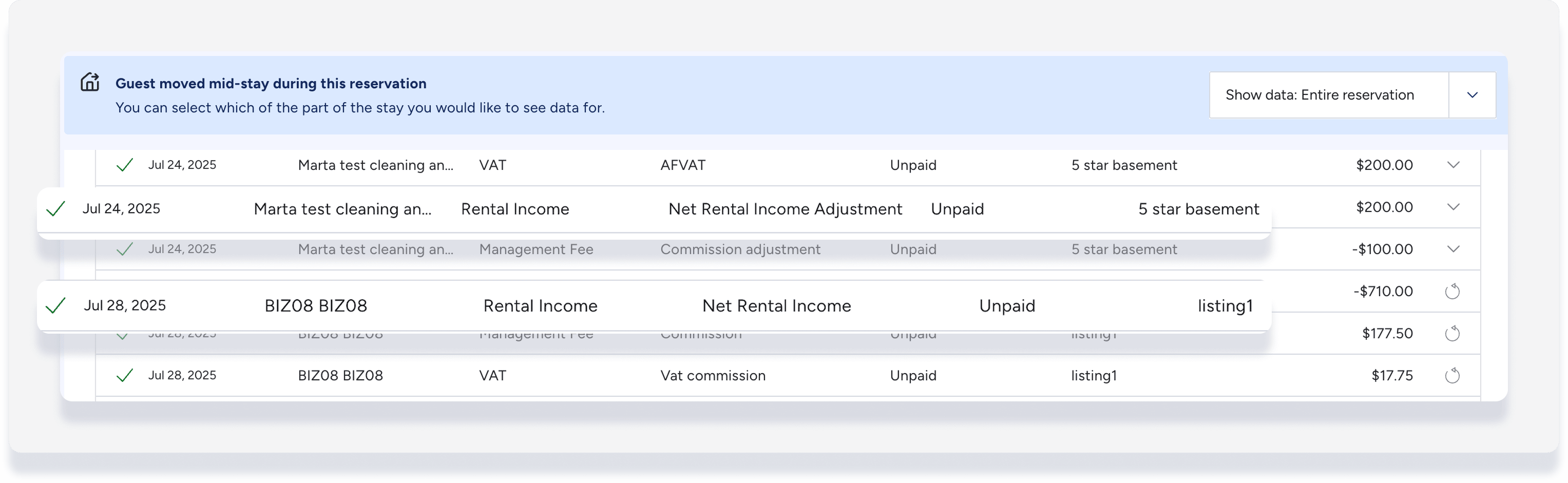The height and width of the screenshot is (483, 1568).
Task: Expand the AFVAT $200.00 row chevron
Action: [x=1453, y=165]
